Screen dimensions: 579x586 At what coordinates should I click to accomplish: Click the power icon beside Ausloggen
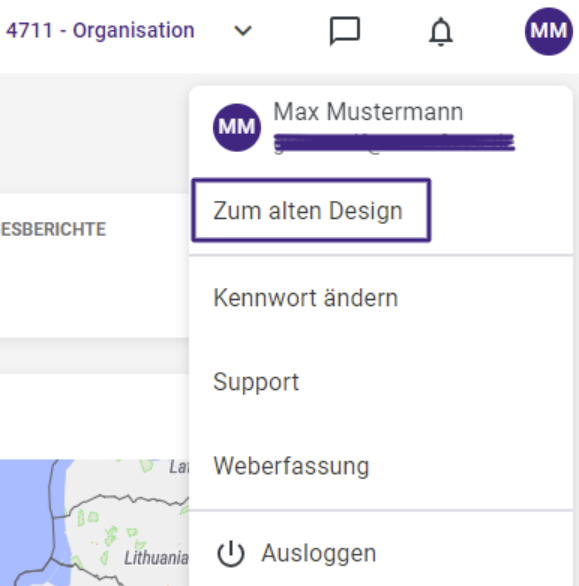coord(231,553)
